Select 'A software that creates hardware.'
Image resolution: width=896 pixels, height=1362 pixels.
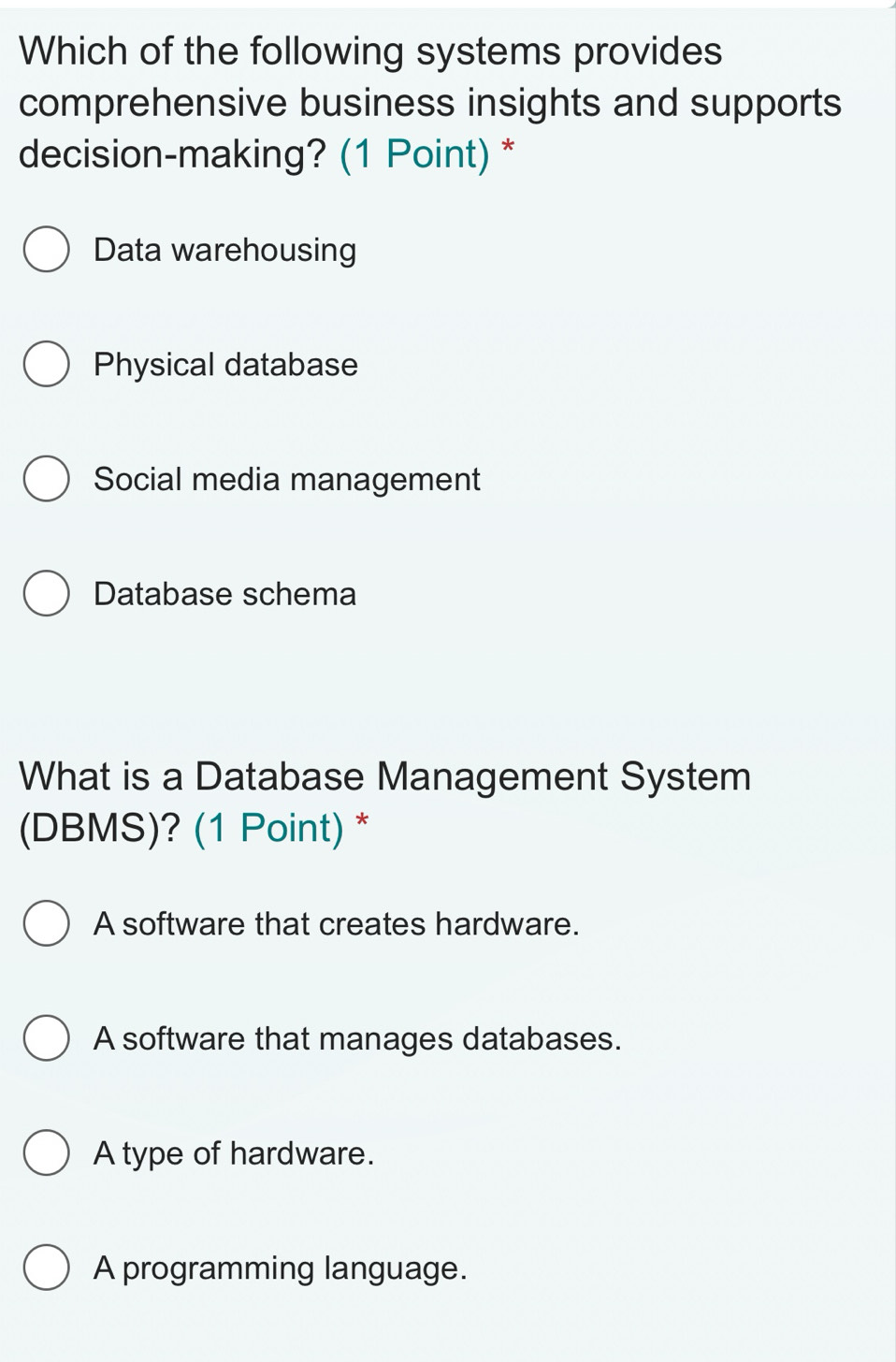45,923
